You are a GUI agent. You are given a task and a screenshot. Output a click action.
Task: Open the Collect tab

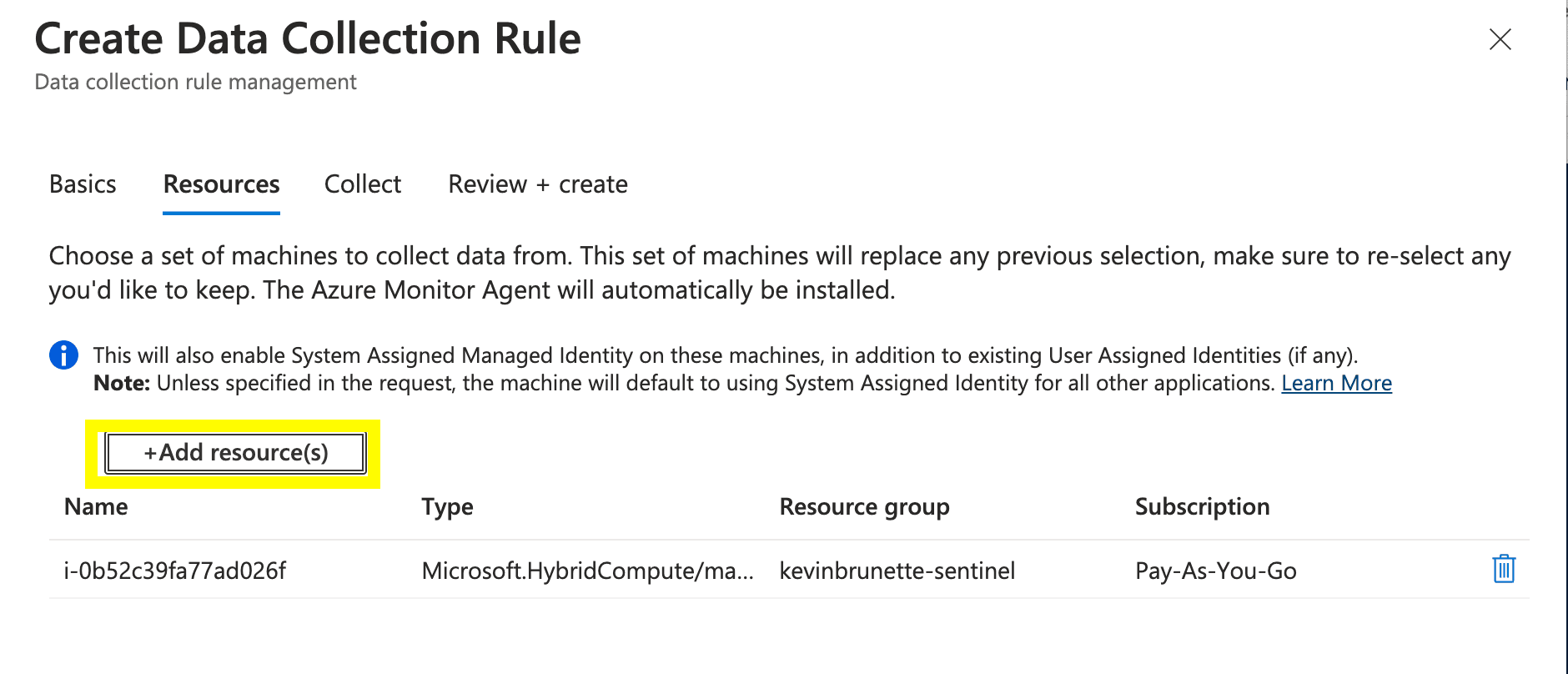pos(362,184)
